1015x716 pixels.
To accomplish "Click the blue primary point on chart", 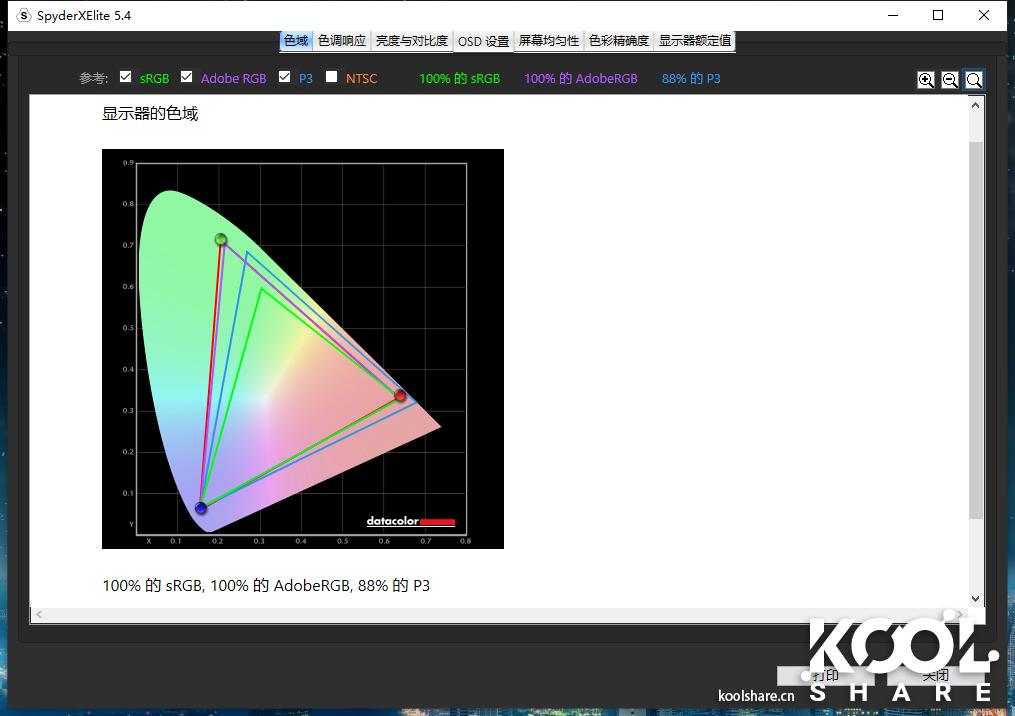I will coord(201,508).
